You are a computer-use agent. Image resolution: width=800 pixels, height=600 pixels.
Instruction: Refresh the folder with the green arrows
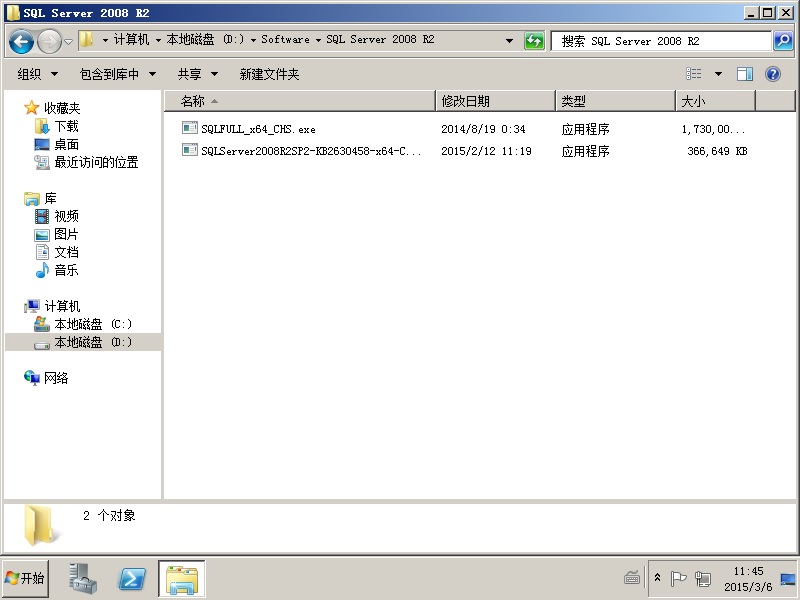click(x=534, y=41)
